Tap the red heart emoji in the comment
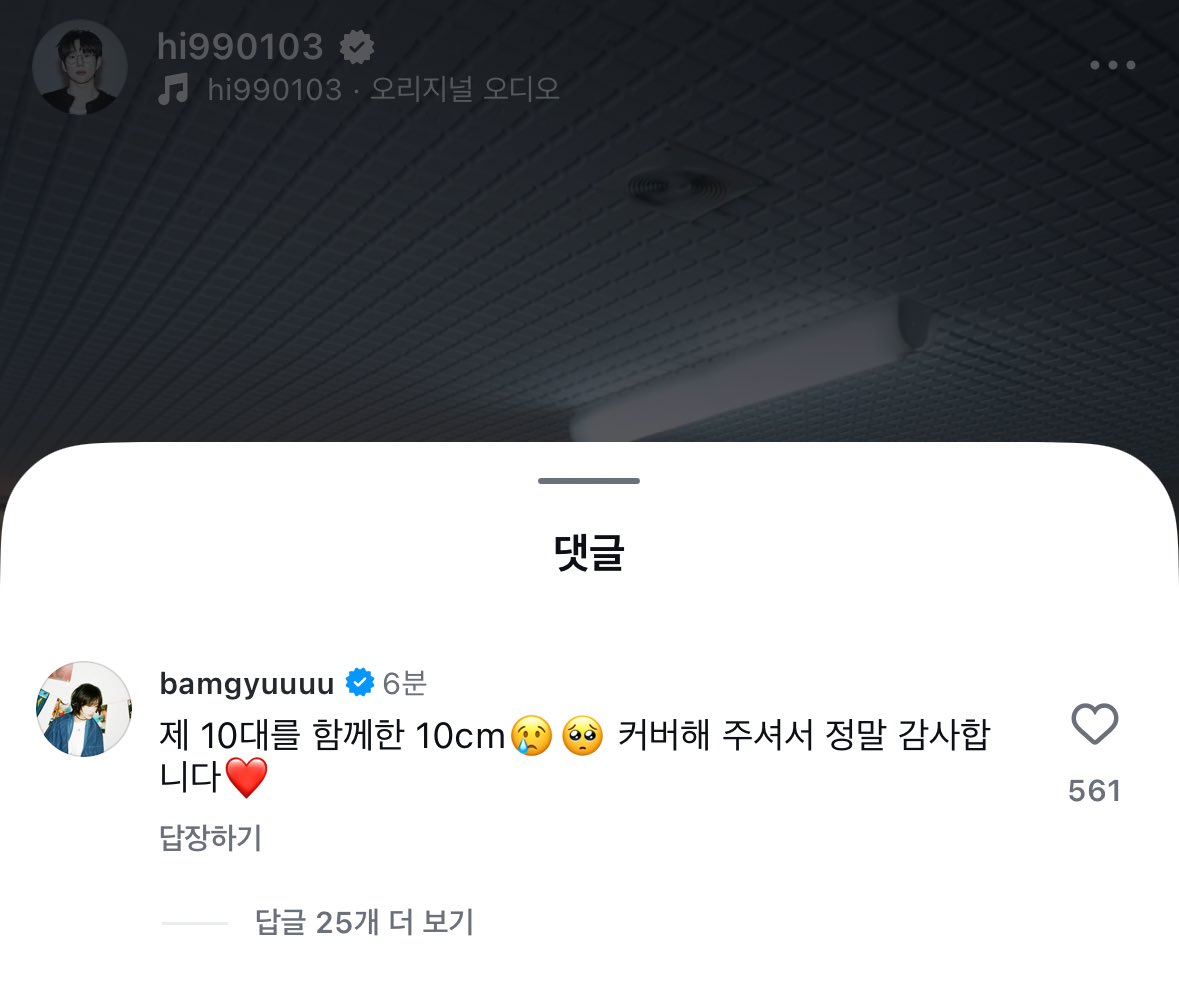Screen dimensions: 1179x992 click(246, 778)
